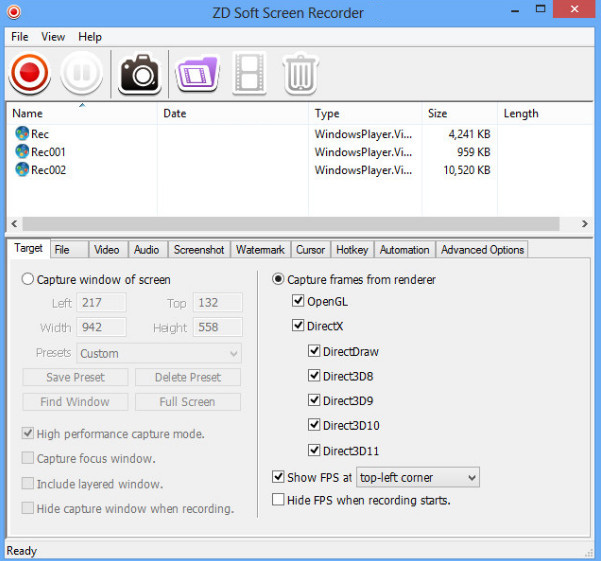Click the Rec002 file icon
The image size is (601, 561).
pos(22,169)
